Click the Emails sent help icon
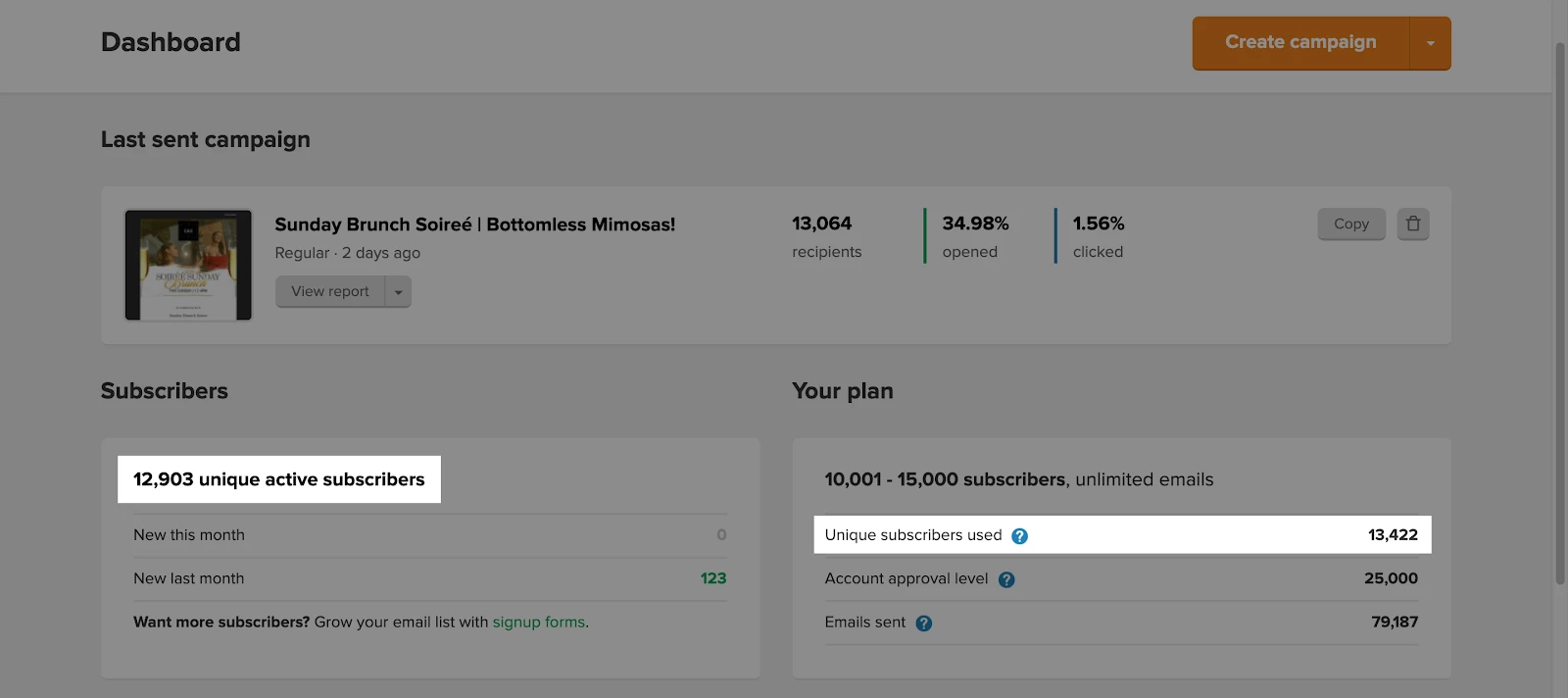This screenshot has height=698, width=1568. pos(923,623)
